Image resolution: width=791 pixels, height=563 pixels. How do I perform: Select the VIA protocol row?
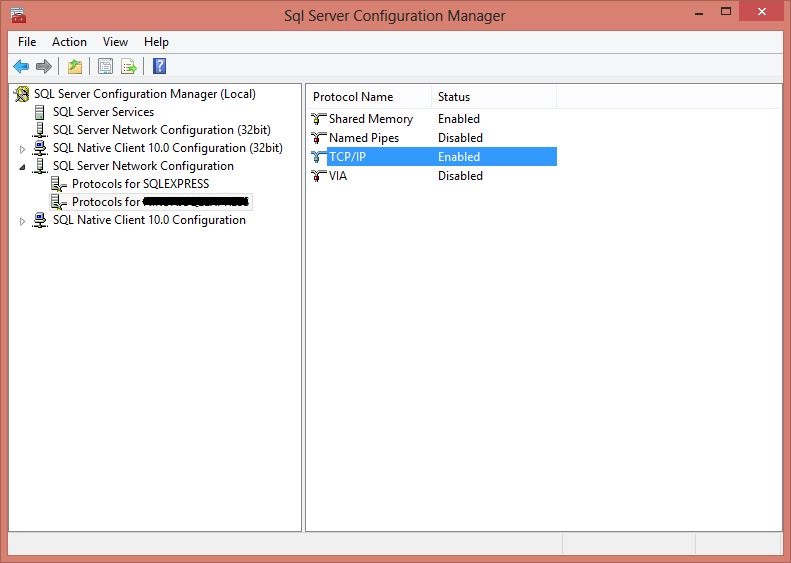point(434,176)
